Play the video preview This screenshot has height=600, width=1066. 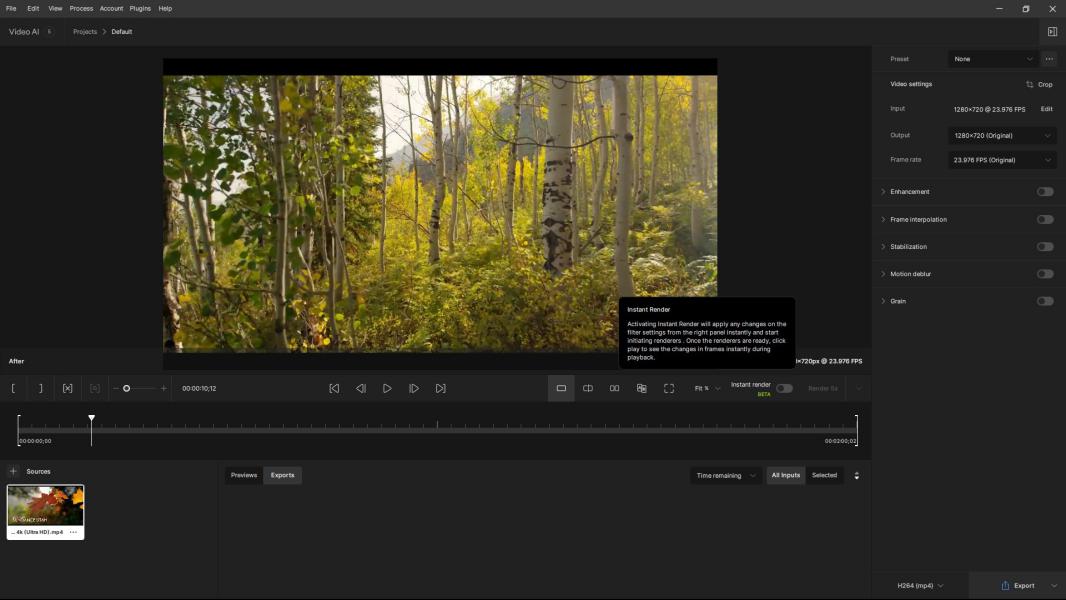[387, 389]
